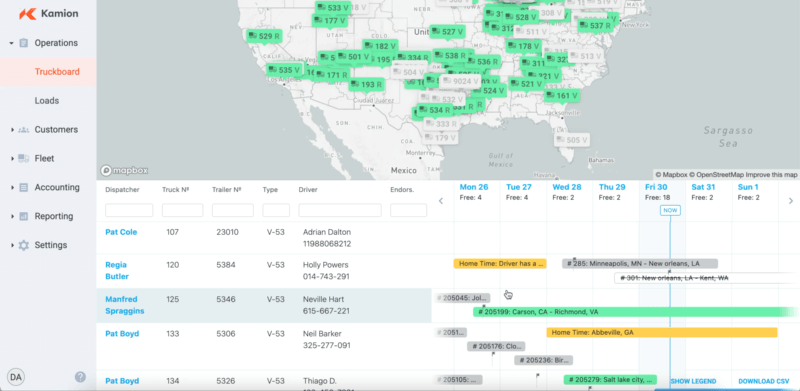Image resolution: width=800 pixels, height=391 pixels.
Task: Open load 285 Minneapolis - New Orleans bar
Action: (x=640, y=264)
